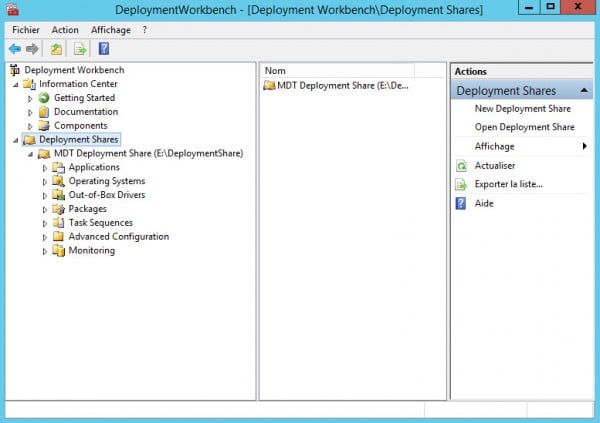Screen dimensions: 600x423
Task: Collapse the MDT Deployment Share node
Action: point(30,154)
